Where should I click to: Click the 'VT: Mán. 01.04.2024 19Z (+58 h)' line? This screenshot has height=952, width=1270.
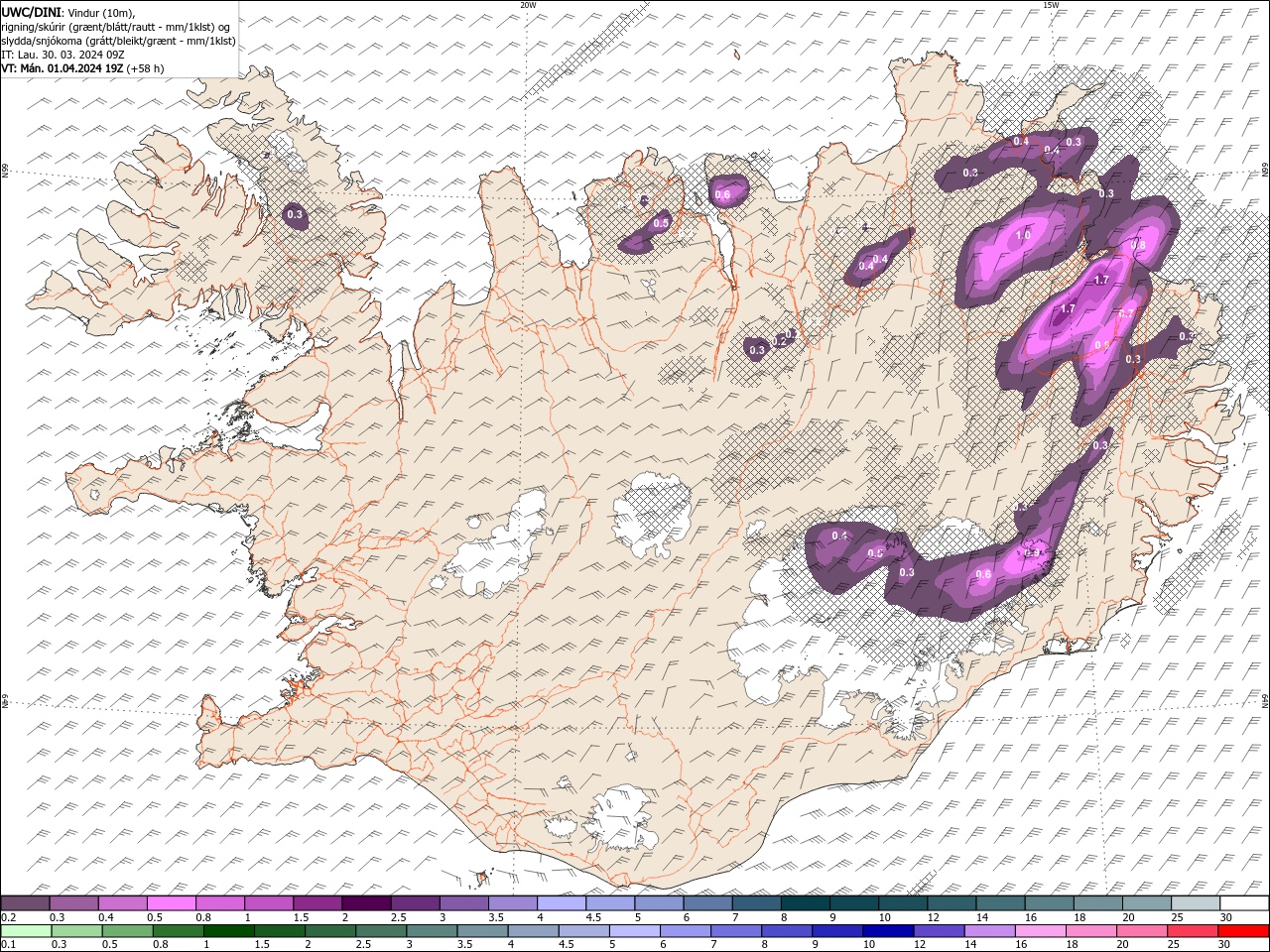[x=83, y=68]
